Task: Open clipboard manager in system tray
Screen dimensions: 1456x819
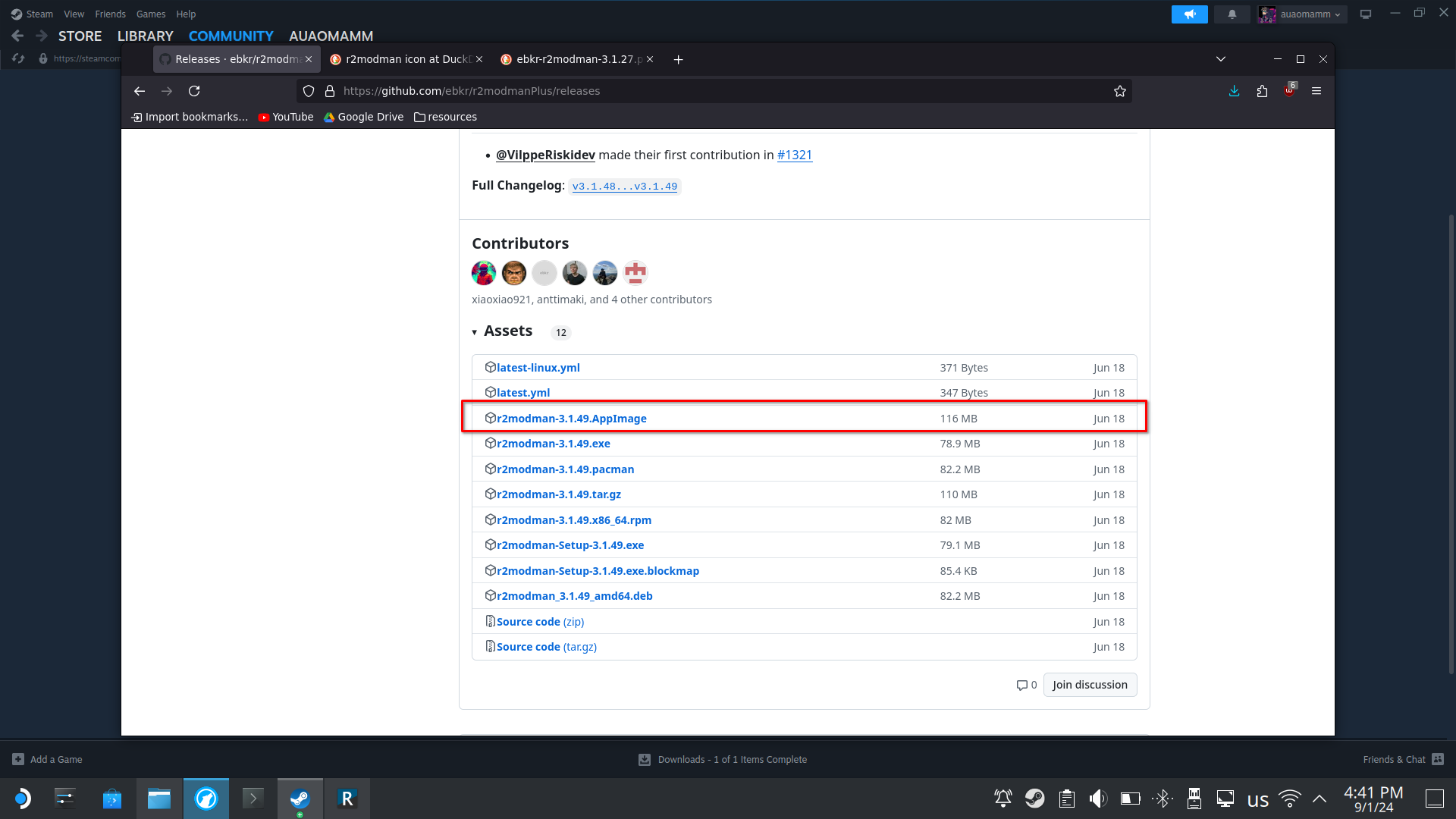Action: [1067, 799]
